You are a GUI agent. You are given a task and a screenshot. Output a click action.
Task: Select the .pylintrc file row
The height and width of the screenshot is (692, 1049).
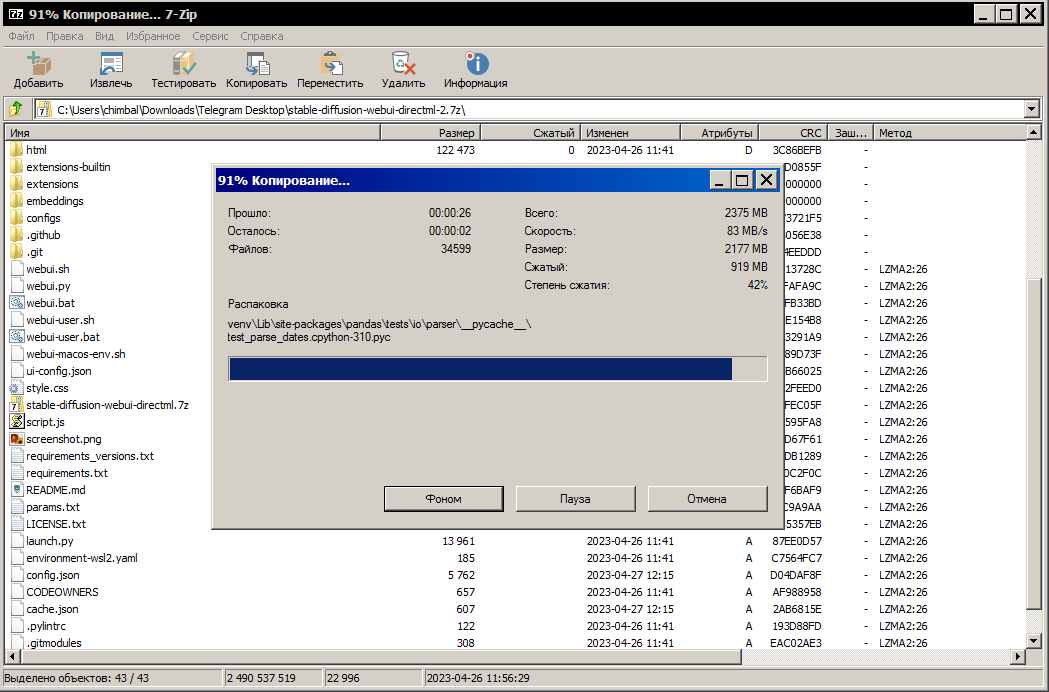[x=515, y=626]
